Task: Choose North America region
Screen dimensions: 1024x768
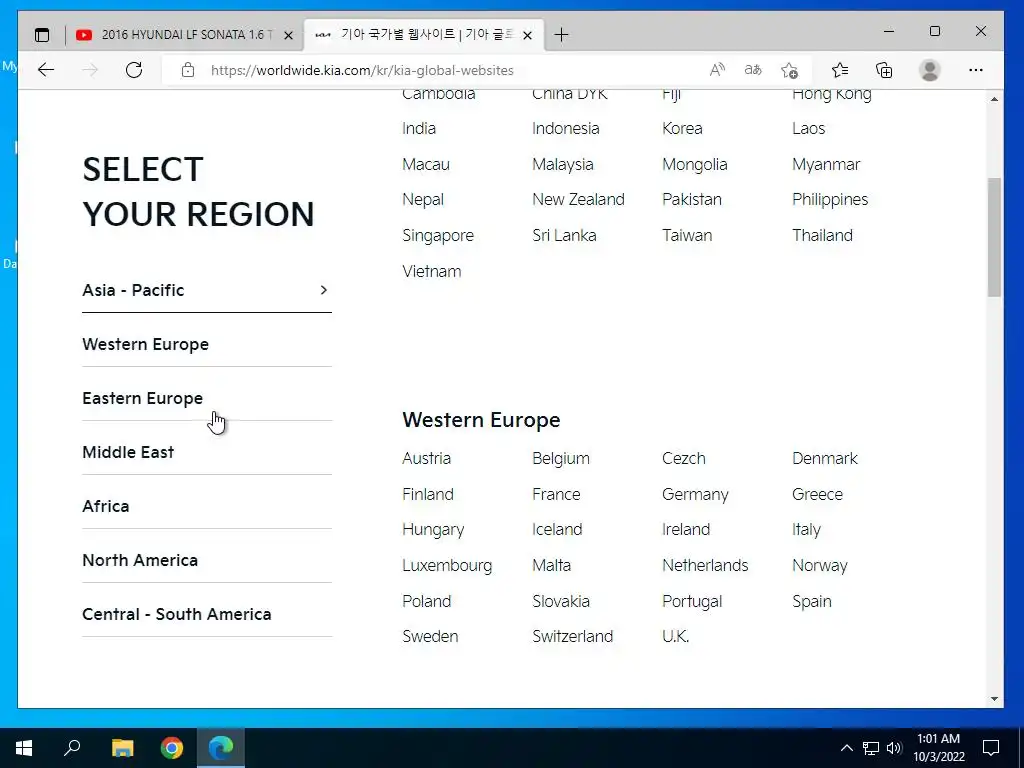Action: (x=206, y=560)
